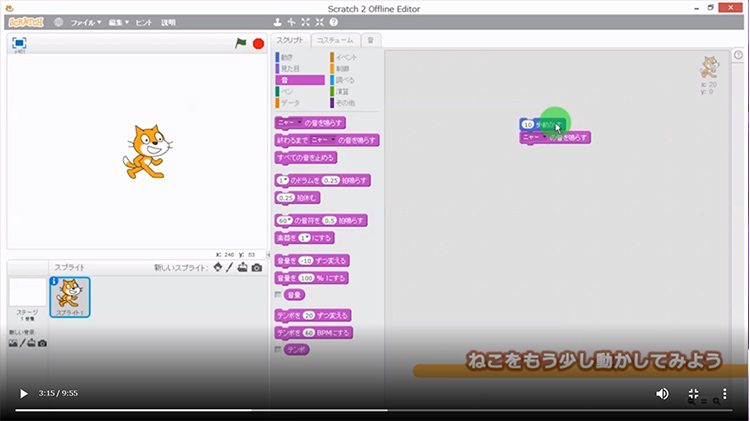Viewport: 750px width, 421px height.
Task: Create a new sprite from camera
Action: pos(257,267)
